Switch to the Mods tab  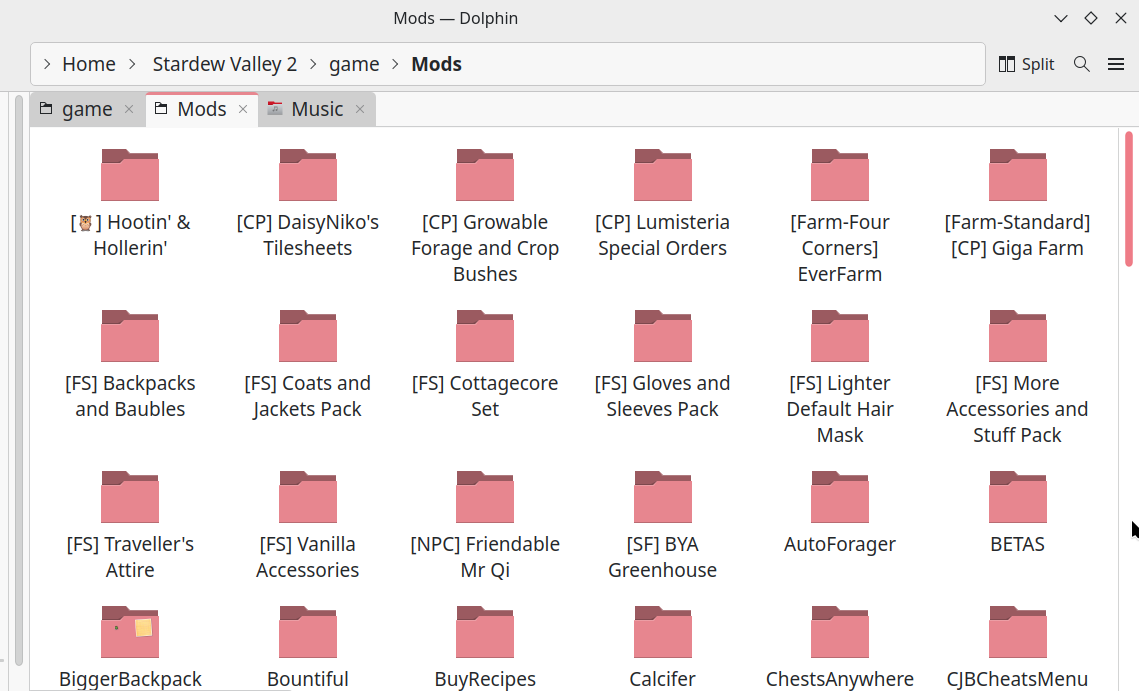pyautogui.click(x=202, y=109)
